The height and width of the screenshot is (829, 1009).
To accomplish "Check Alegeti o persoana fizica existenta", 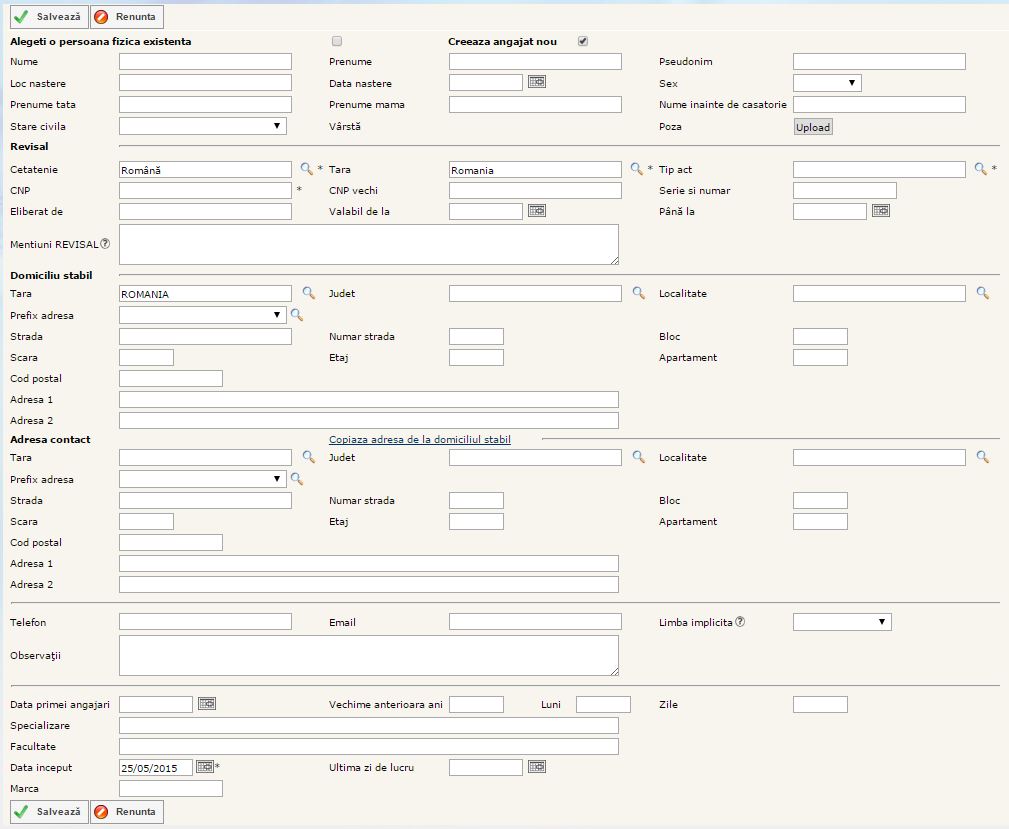I will (337, 41).
